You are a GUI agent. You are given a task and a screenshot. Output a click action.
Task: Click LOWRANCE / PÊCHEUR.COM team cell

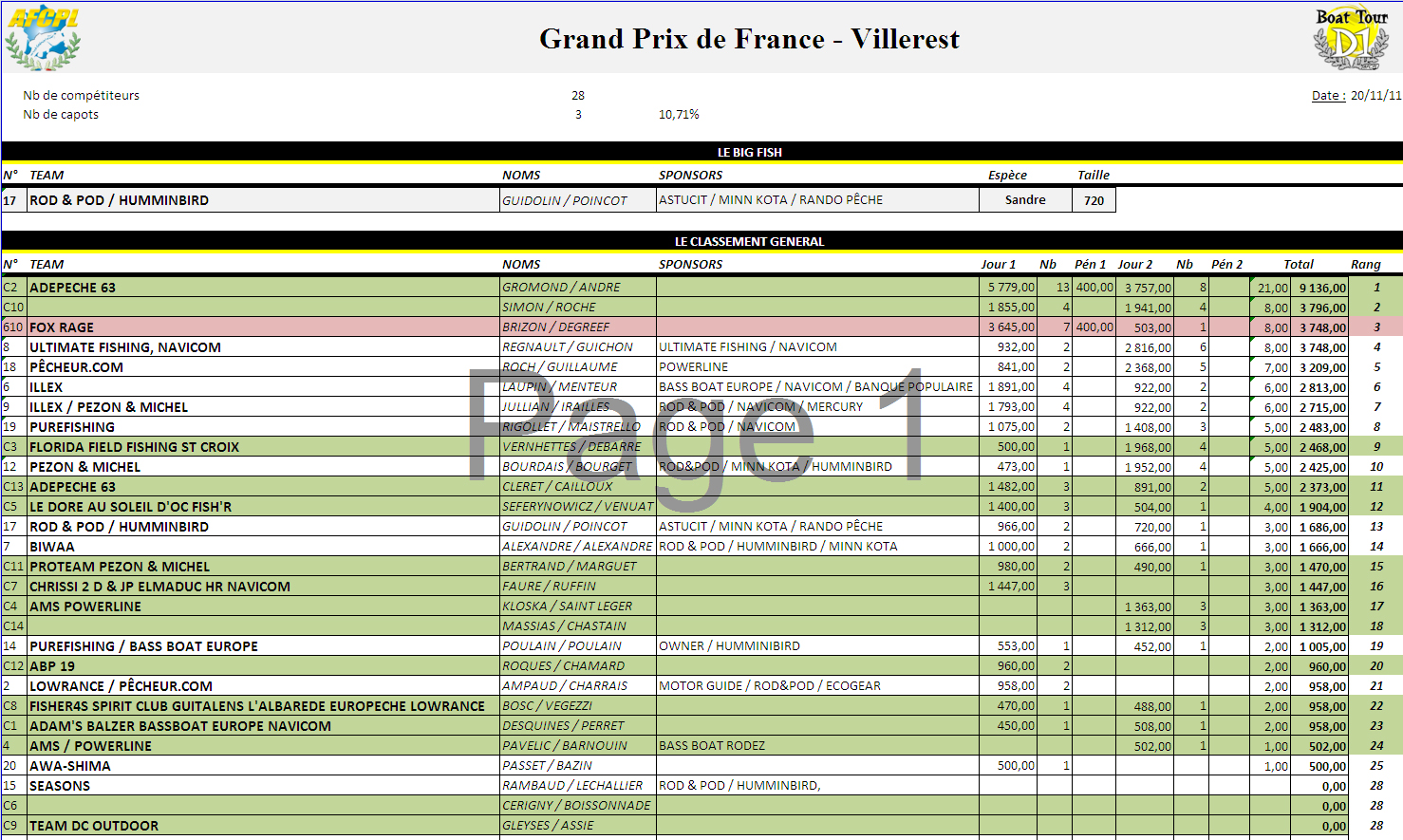point(264,685)
